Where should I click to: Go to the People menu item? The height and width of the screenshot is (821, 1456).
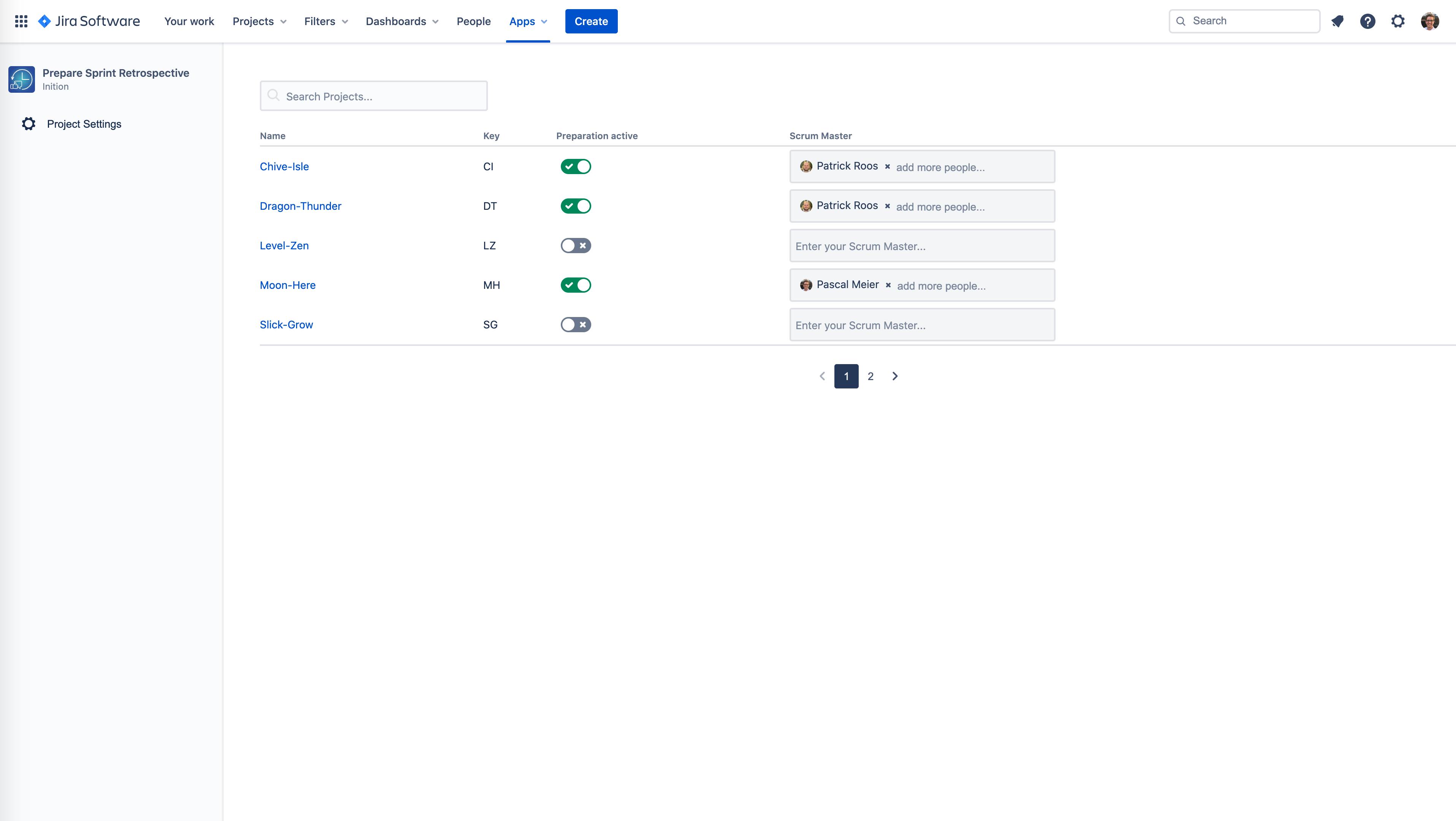473,21
